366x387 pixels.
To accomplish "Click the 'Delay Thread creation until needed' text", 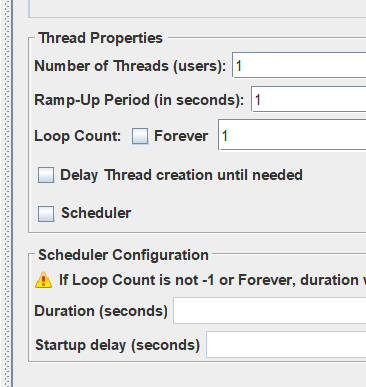I will point(181,175).
